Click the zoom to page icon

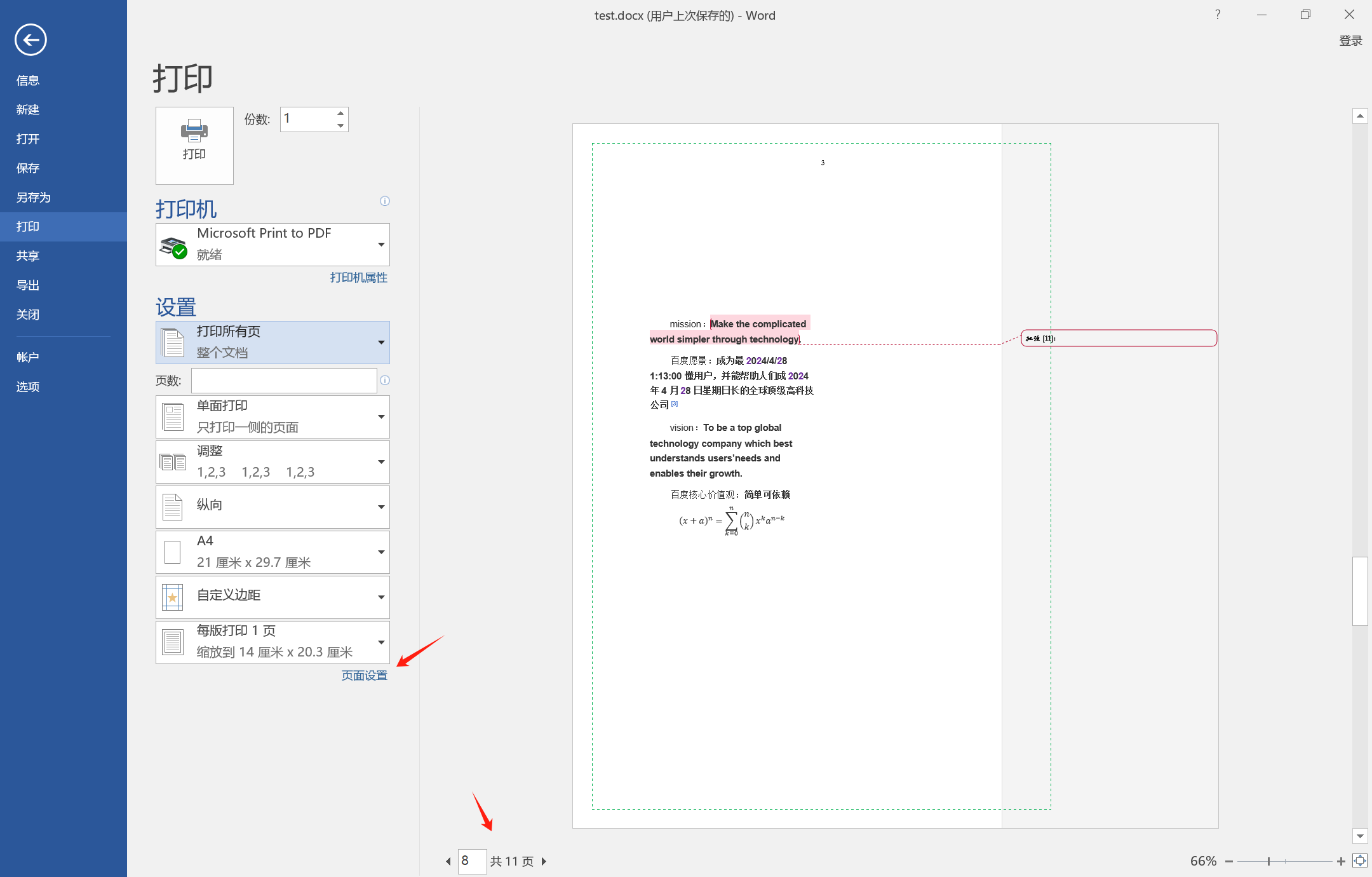point(1359,860)
